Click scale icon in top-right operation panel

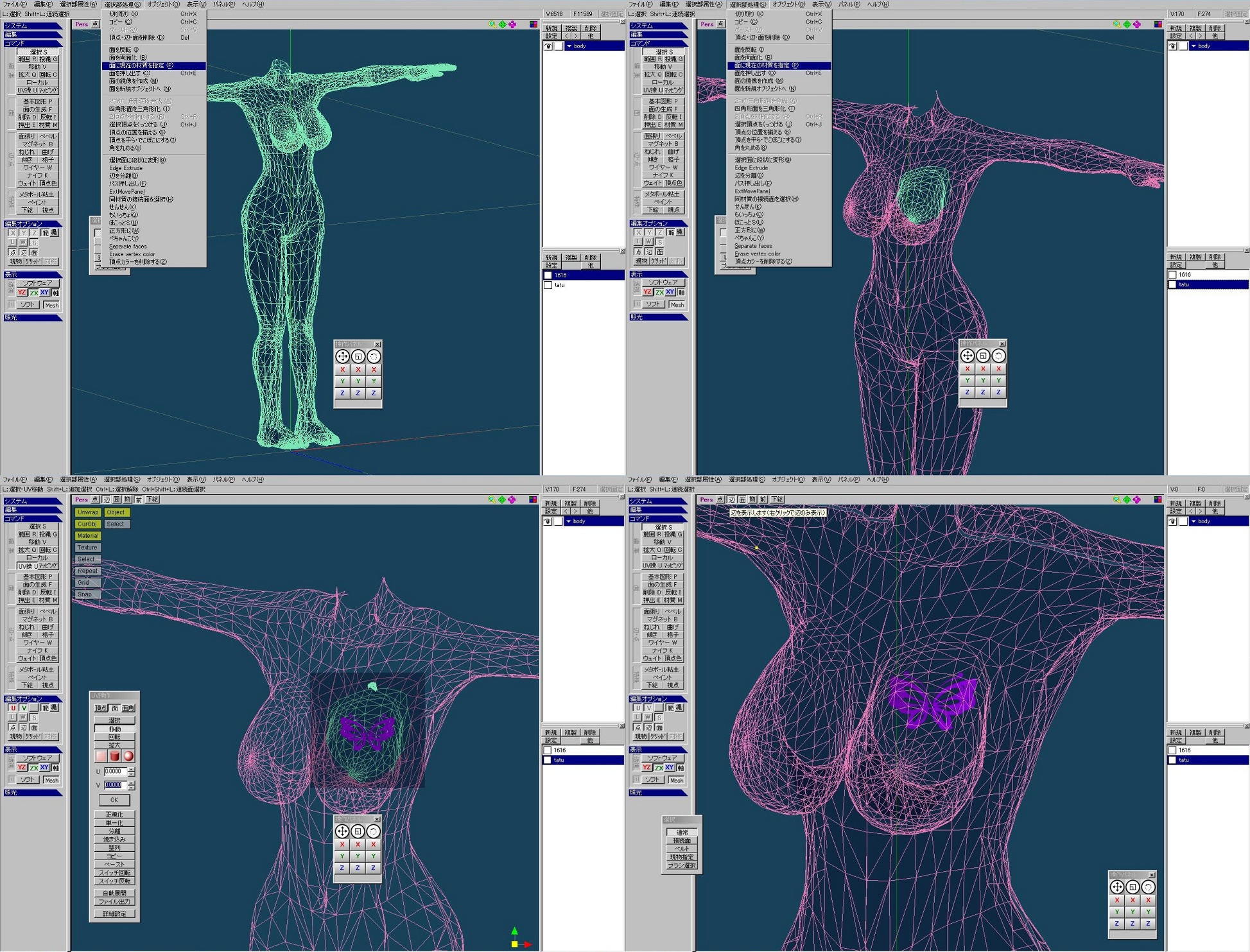click(x=982, y=356)
